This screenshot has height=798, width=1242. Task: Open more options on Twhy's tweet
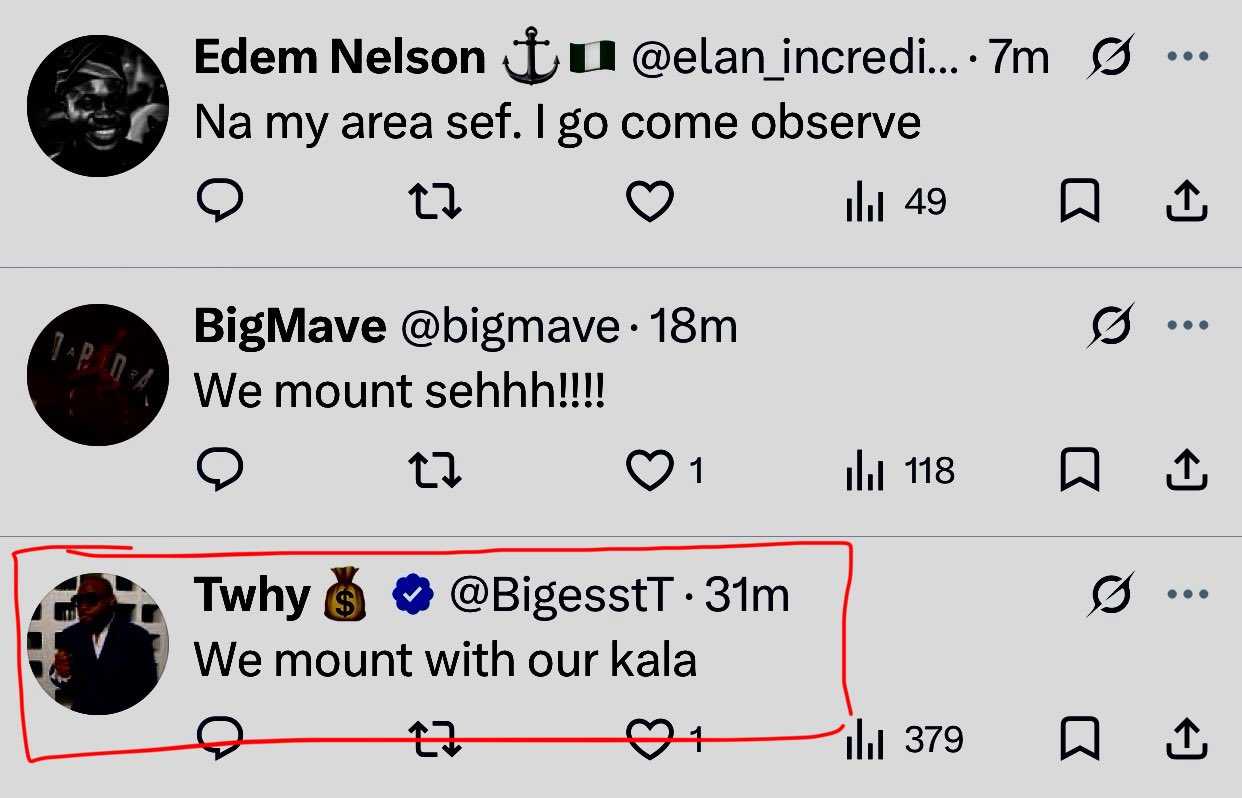pos(1188,594)
